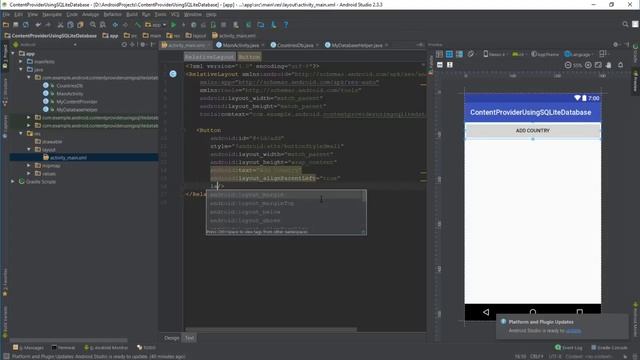Click RelativeLayout breadcrumb above the editor
Image resolution: width=640 pixels, height=360 pixels.
coord(209,57)
